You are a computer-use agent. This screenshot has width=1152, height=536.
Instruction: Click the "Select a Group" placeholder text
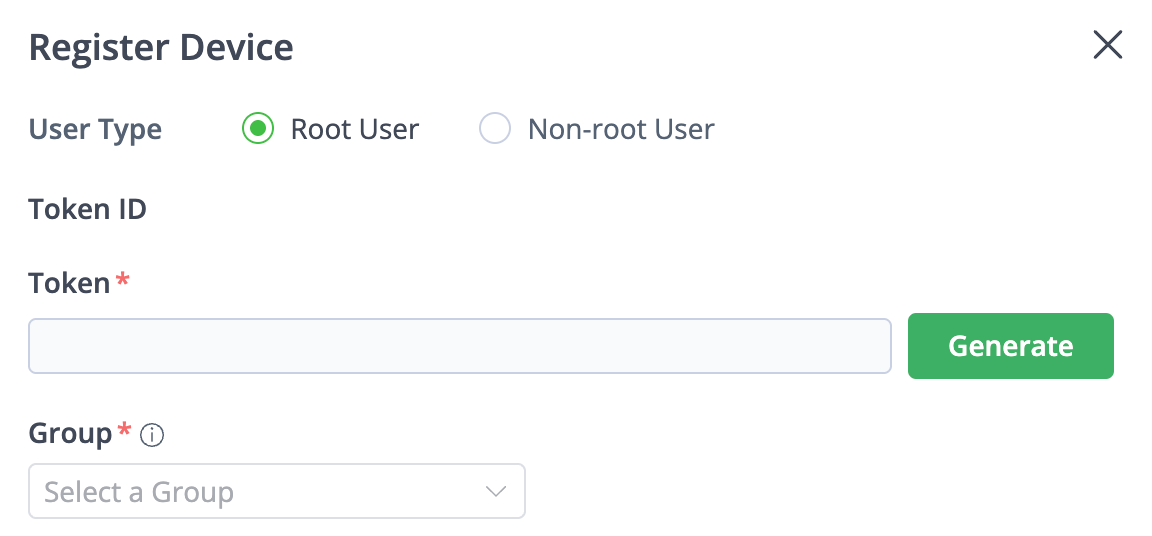tap(139, 492)
